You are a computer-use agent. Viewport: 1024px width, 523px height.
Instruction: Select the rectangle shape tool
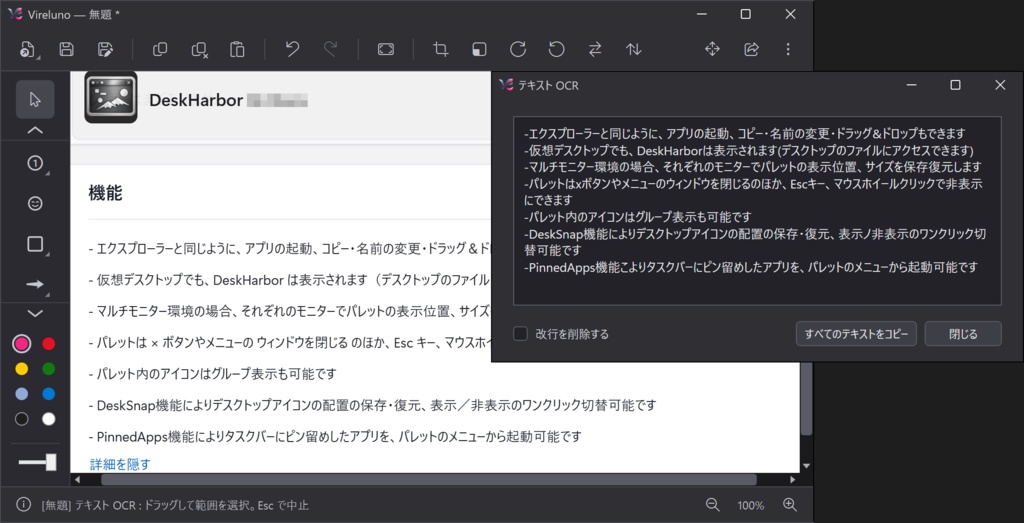click(x=35, y=244)
